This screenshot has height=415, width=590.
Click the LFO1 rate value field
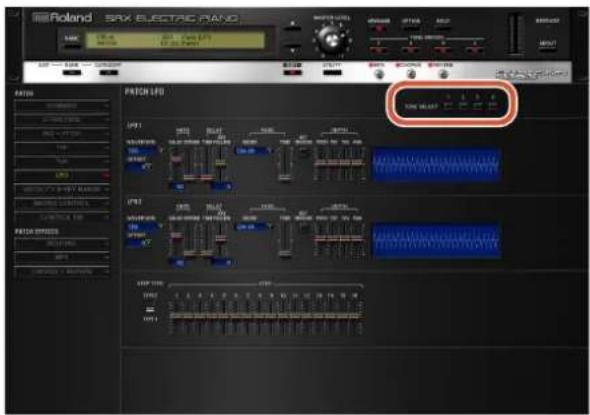pyautogui.click(x=176, y=187)
